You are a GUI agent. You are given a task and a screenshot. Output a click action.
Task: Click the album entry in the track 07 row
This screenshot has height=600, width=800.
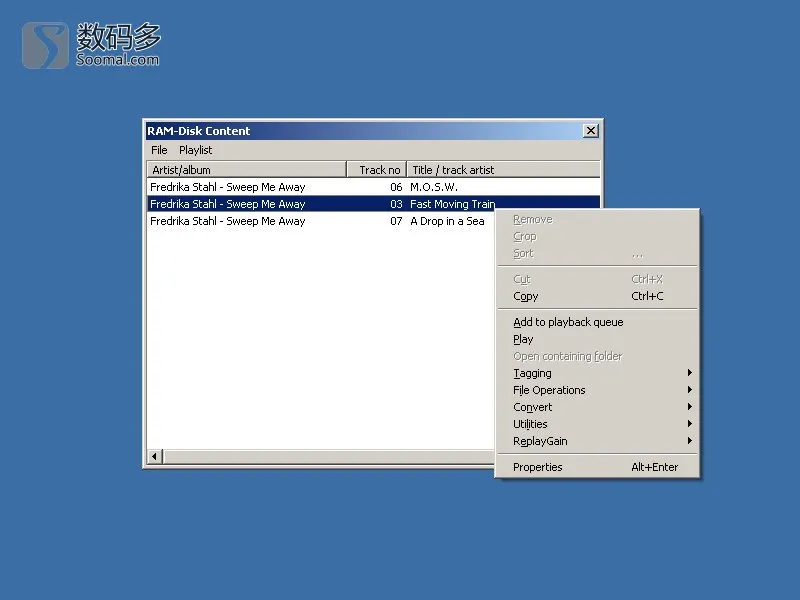pyautogui.click(x=228, y=221)
